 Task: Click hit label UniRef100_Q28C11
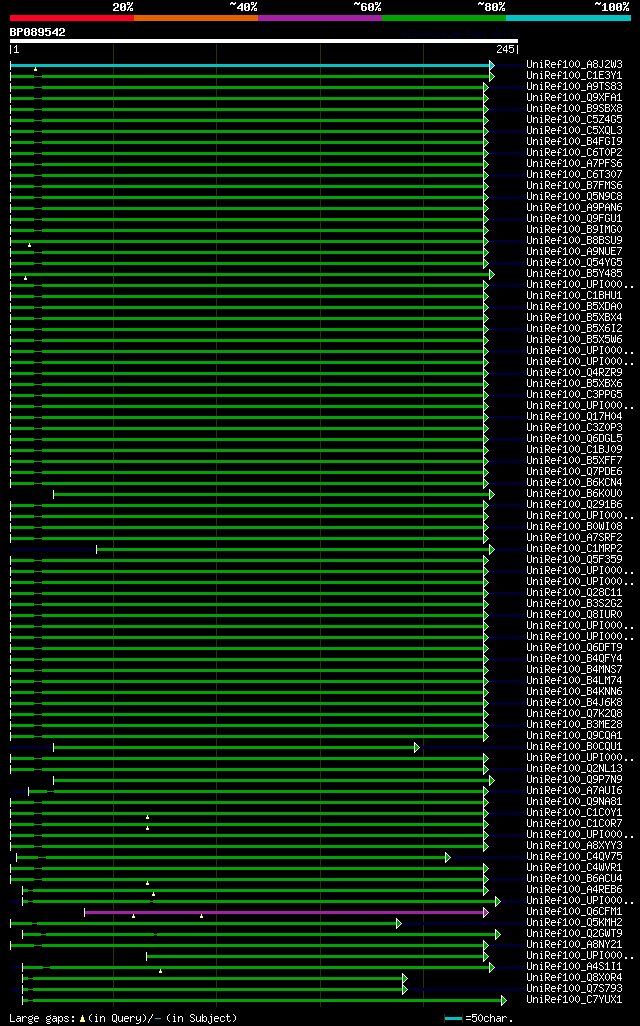[x=575, y=592]
